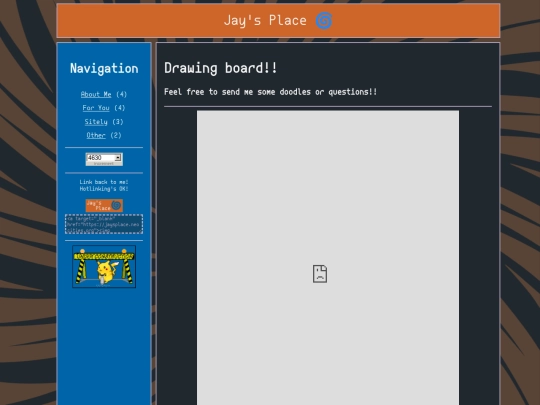Click the 'Feel free to send me' text

(208, 92)
